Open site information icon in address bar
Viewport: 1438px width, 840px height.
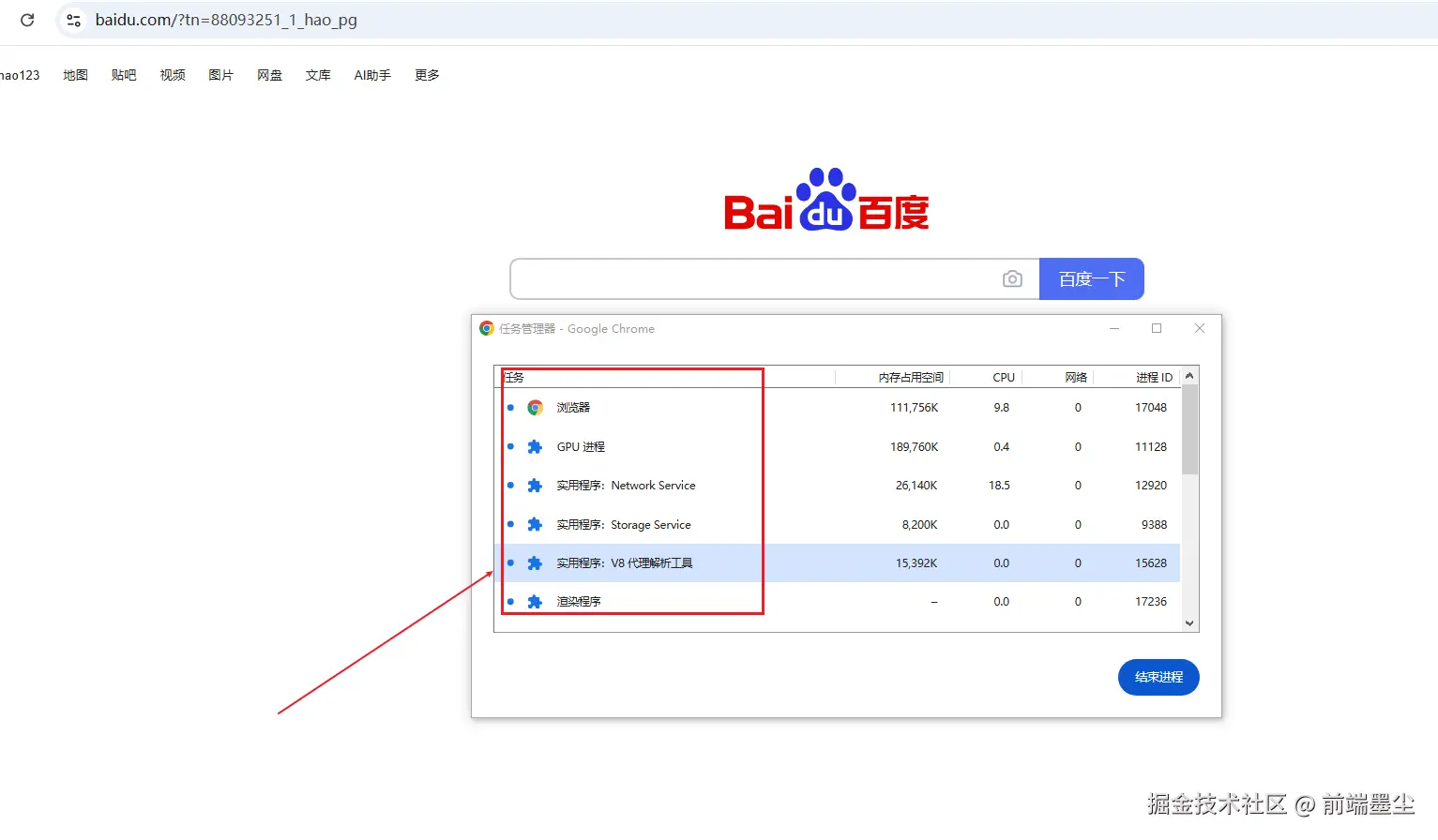[x=73, y=20]
